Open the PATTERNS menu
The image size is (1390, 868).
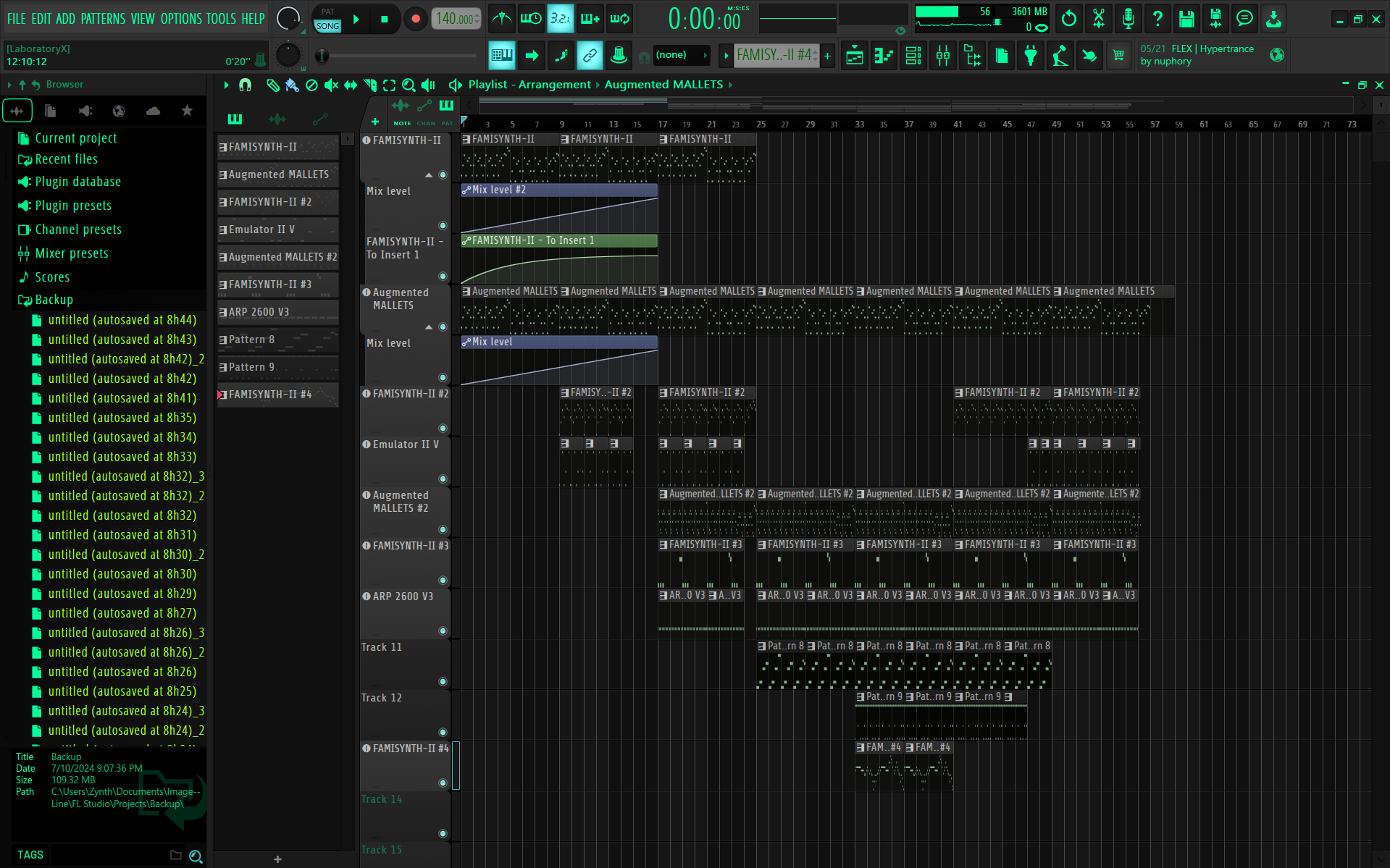pos(103,19)
